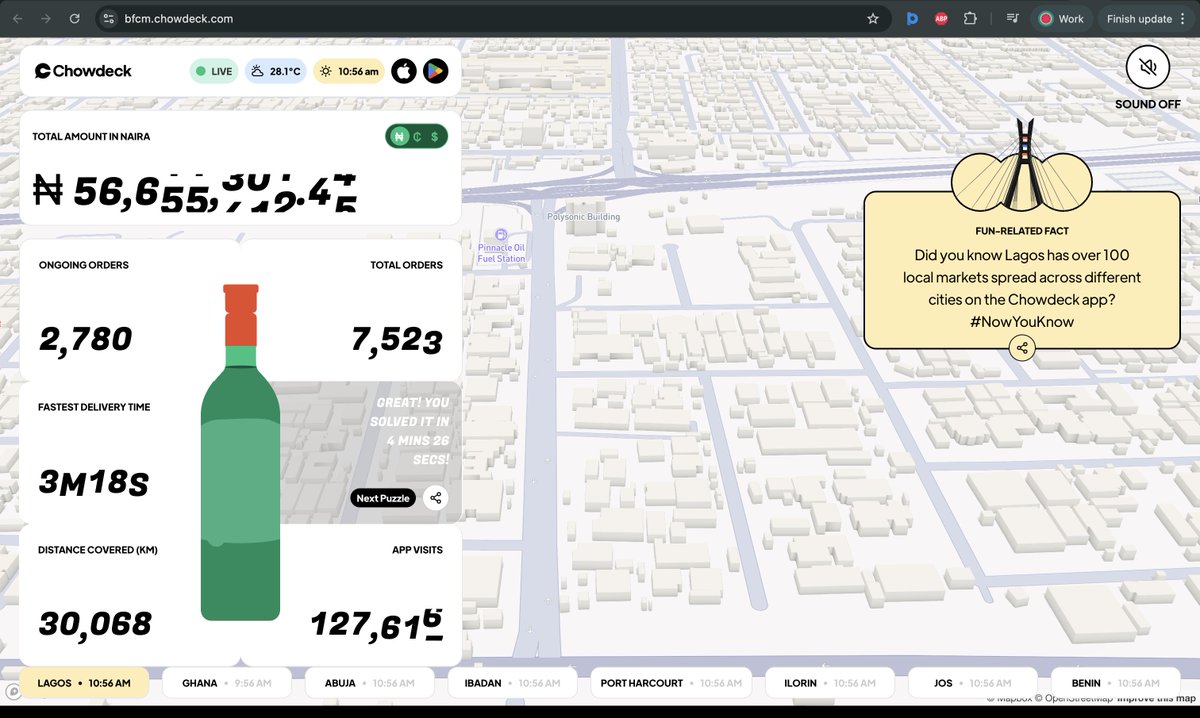Go back using the browser back arrow
The width and height of the screenshot is (1200, 718).
(18, 18)
